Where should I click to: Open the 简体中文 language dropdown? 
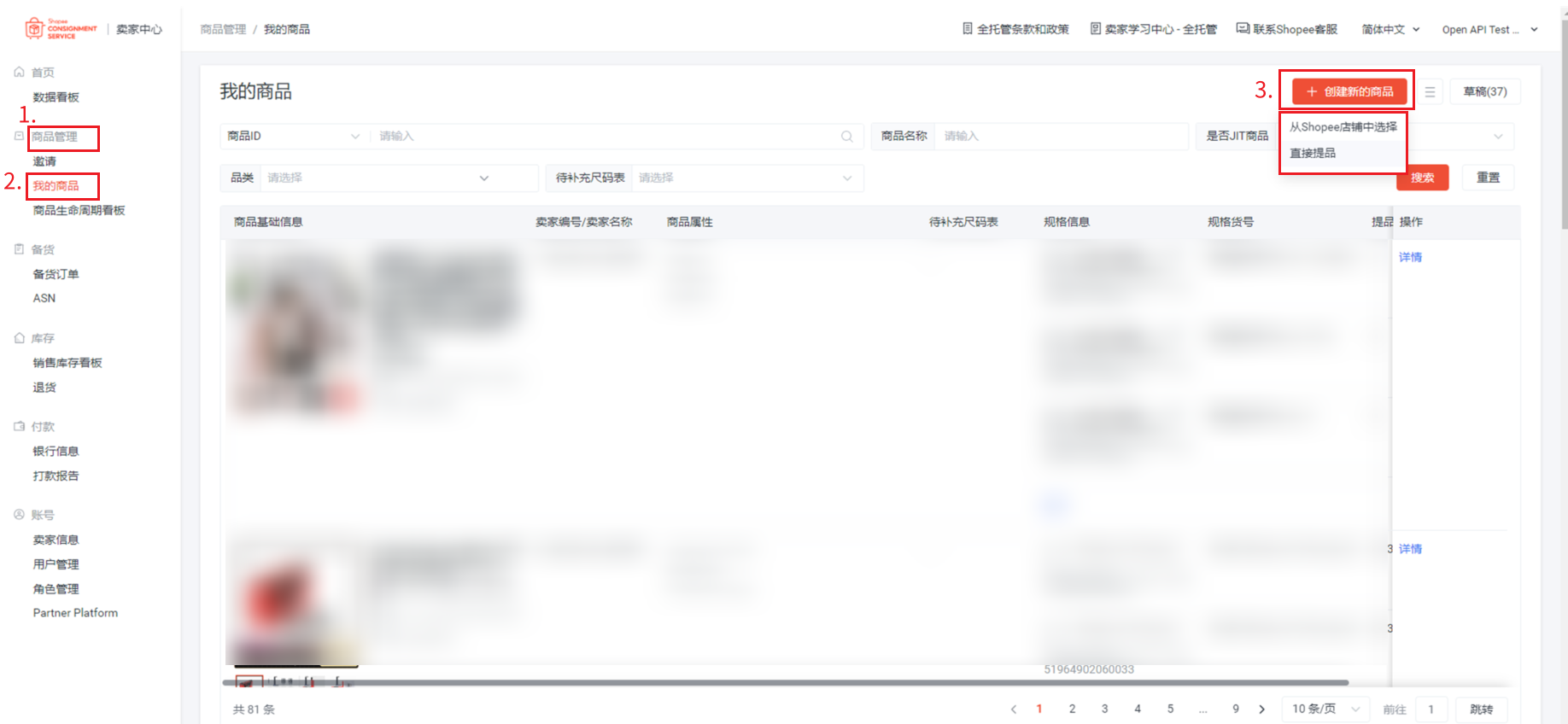(1390, 29)
